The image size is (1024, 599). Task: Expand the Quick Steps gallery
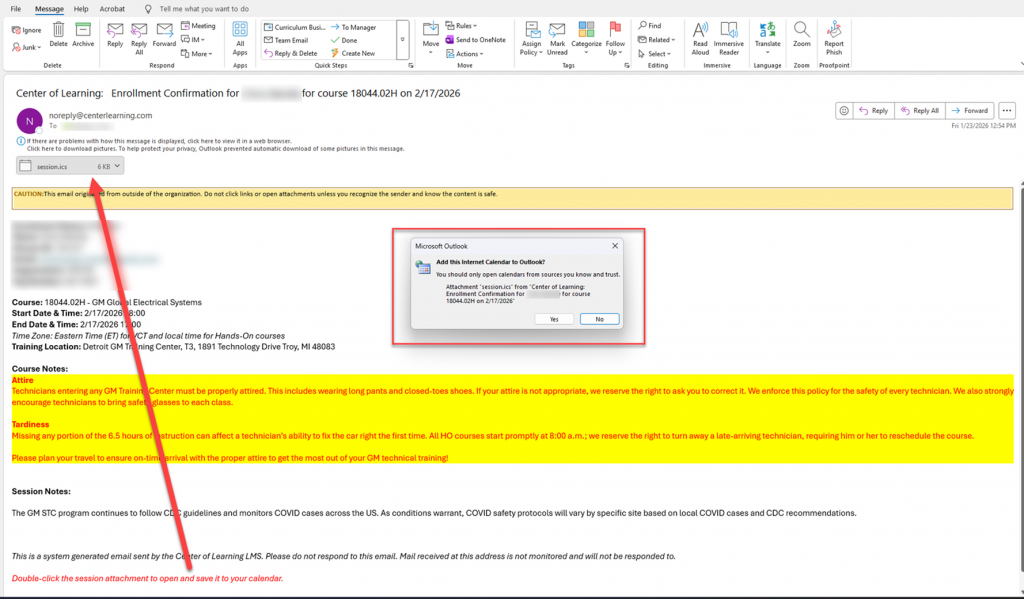pyautogui.click(x=402, y=39)
